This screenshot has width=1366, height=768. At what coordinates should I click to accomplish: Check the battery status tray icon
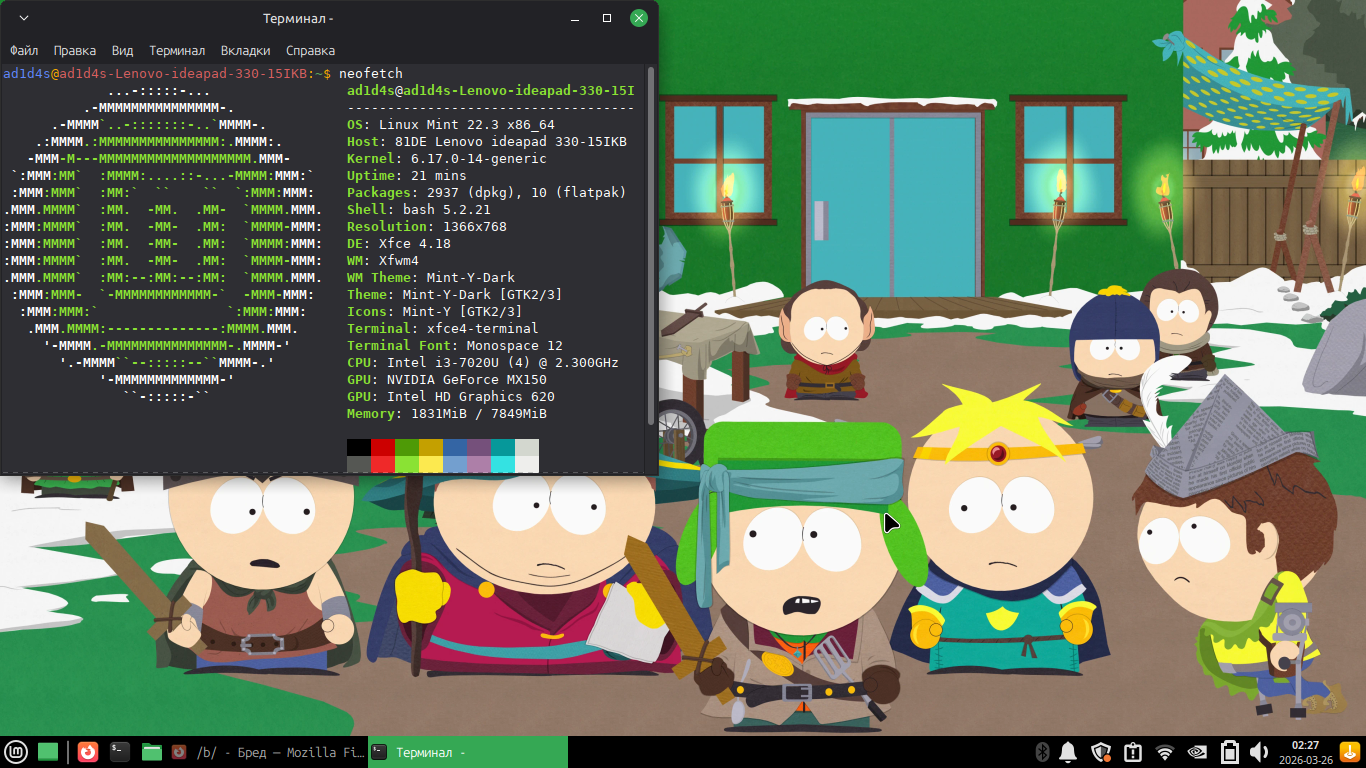[x=1230, y=752]
